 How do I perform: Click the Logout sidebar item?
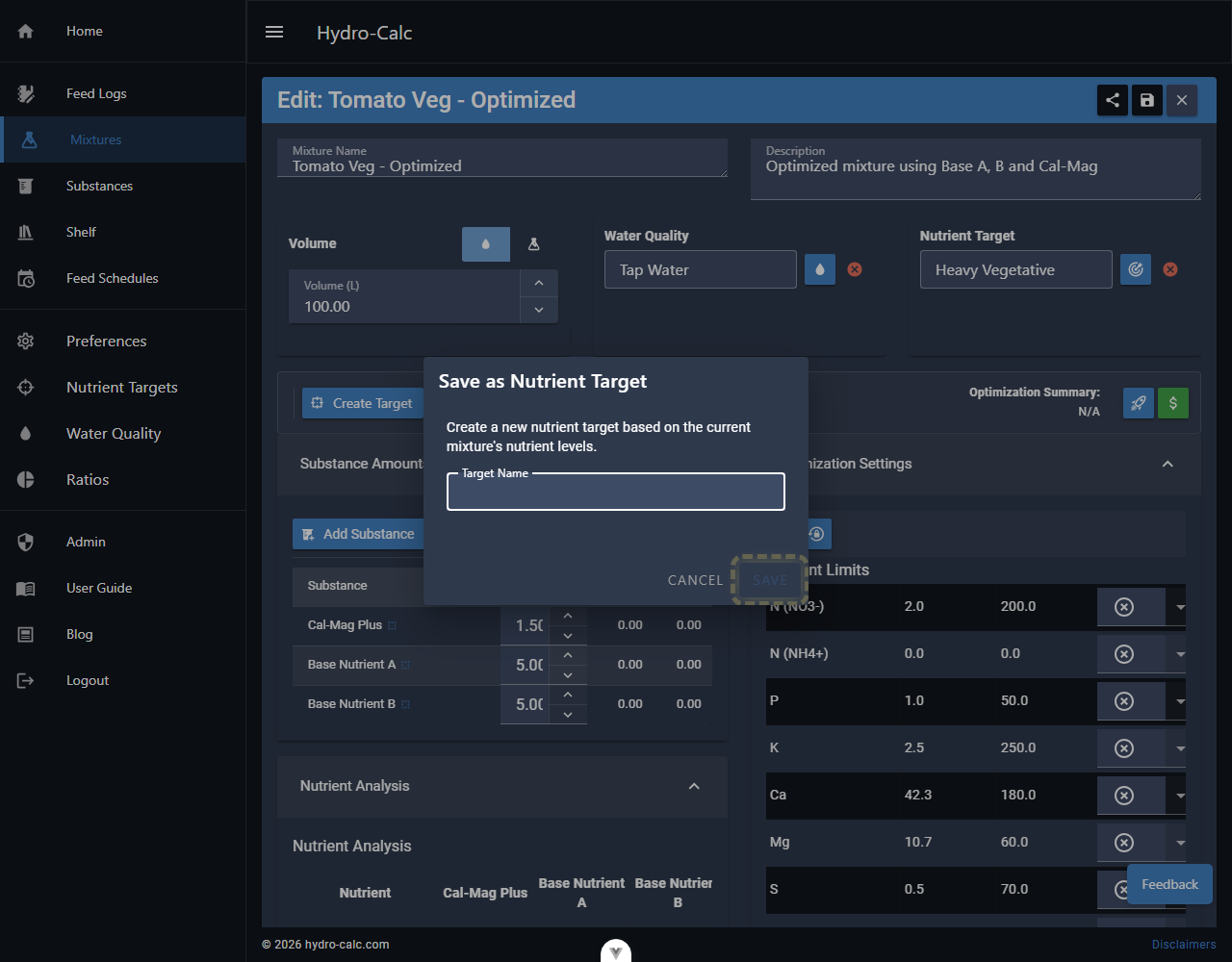coord(123,680)
